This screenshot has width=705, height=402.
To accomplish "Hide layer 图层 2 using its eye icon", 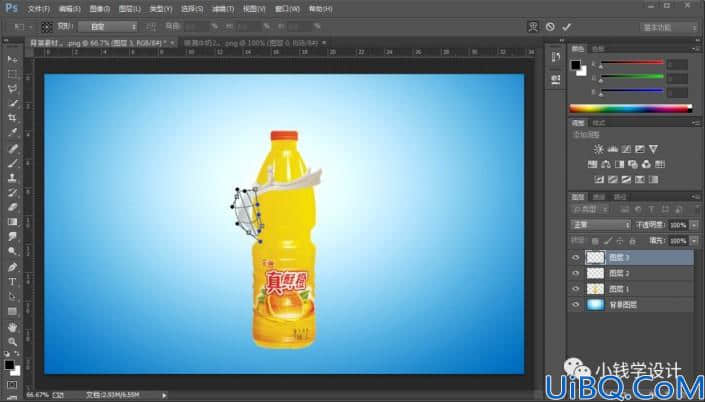I will pos(576,273).
